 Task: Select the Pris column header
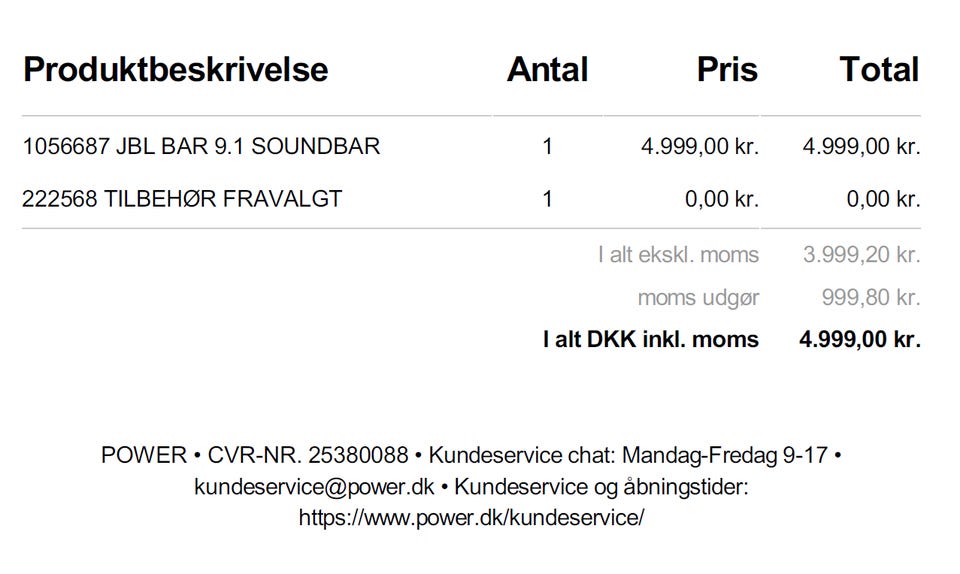(x=727, y=69)
